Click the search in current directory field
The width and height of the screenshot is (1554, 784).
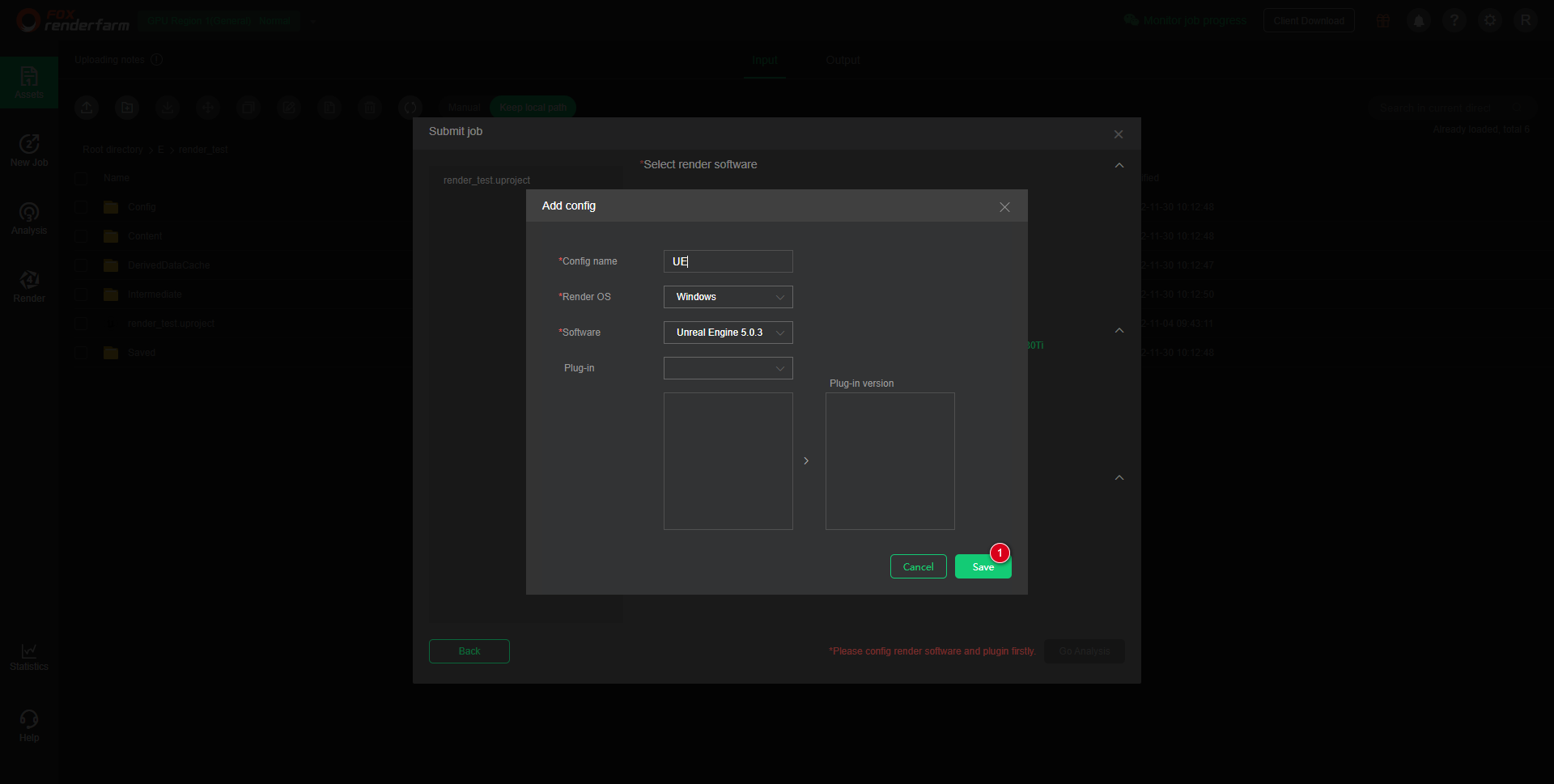pyautogui.click(x=1453, y=108)
